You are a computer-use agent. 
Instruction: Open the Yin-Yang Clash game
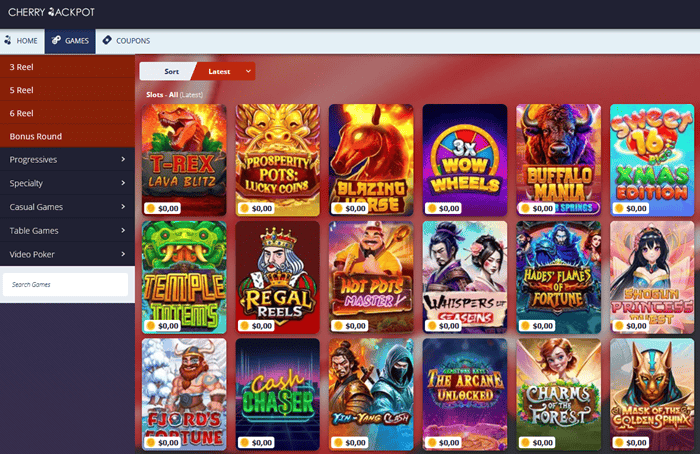click(x=371, y=394)
